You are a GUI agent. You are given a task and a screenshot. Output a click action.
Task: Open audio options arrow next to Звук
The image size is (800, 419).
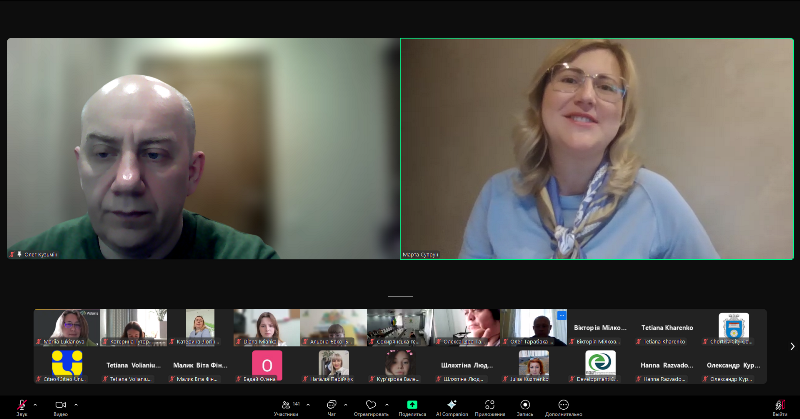tap(35, 405)
